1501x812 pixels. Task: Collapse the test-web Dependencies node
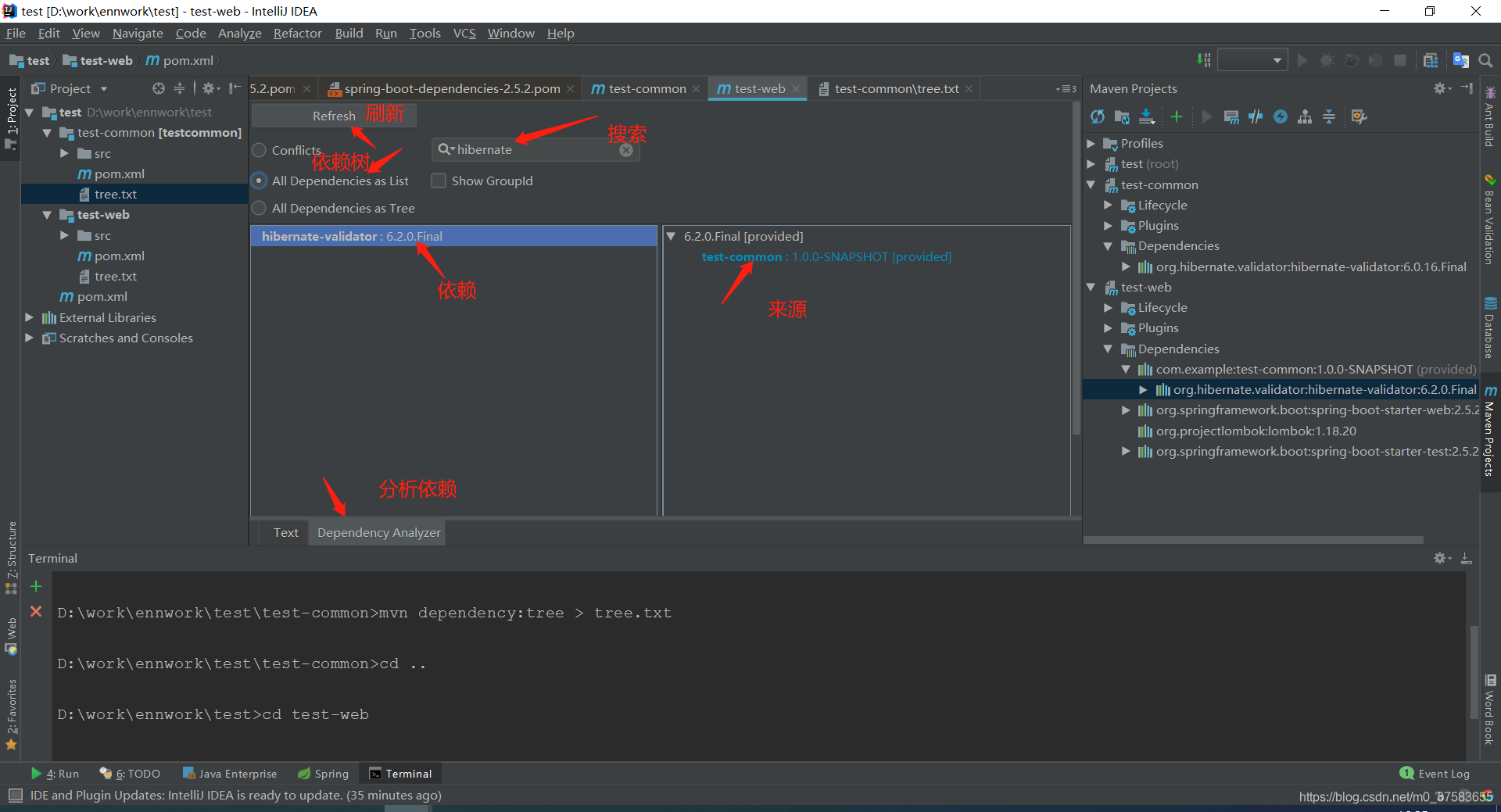click(x=1108, y=349)
